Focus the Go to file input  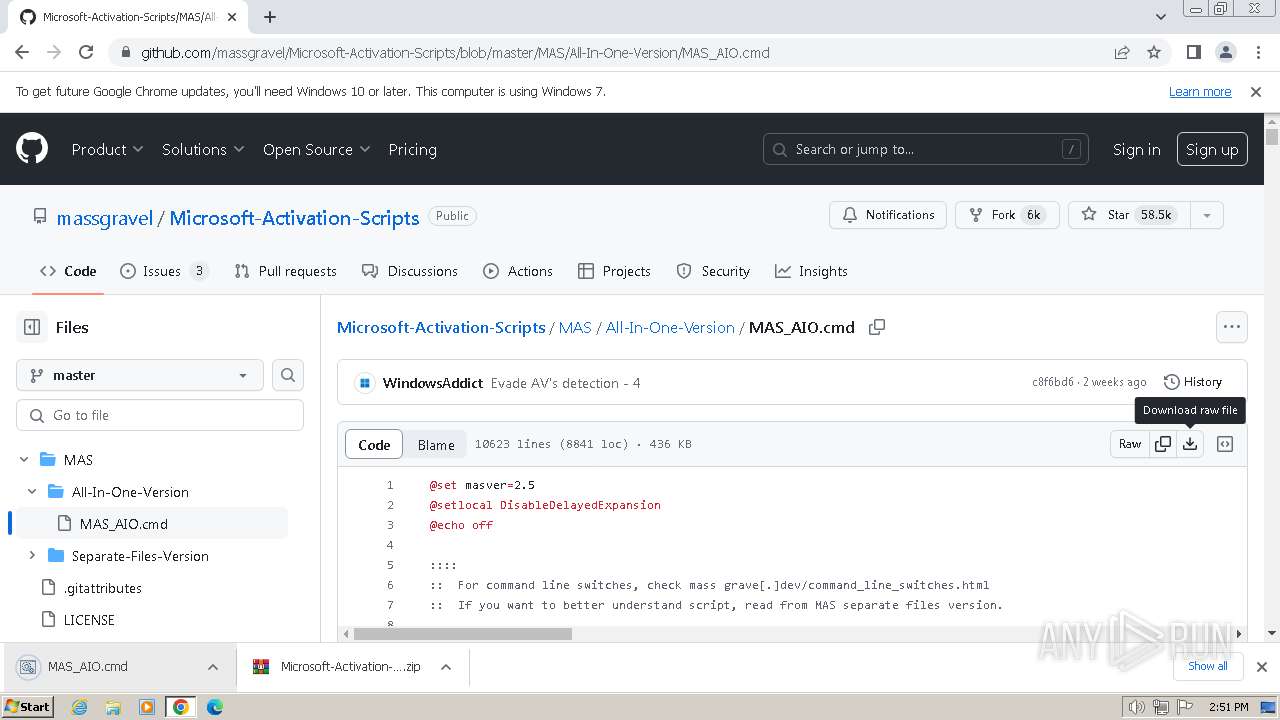(x=160, y=415)
